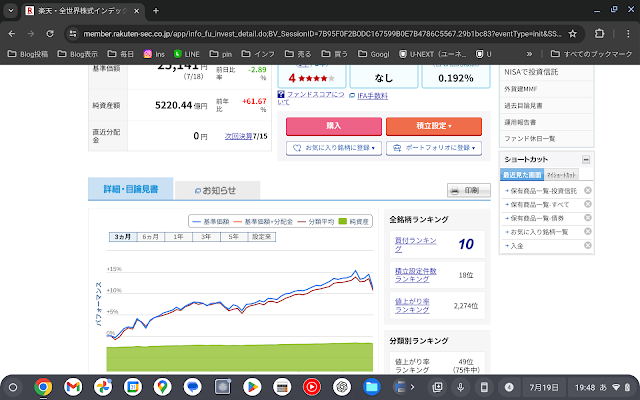Screen dimensions: 640x400
Task: Select the 設定来 chart period
Action: (x=262, y=237)
